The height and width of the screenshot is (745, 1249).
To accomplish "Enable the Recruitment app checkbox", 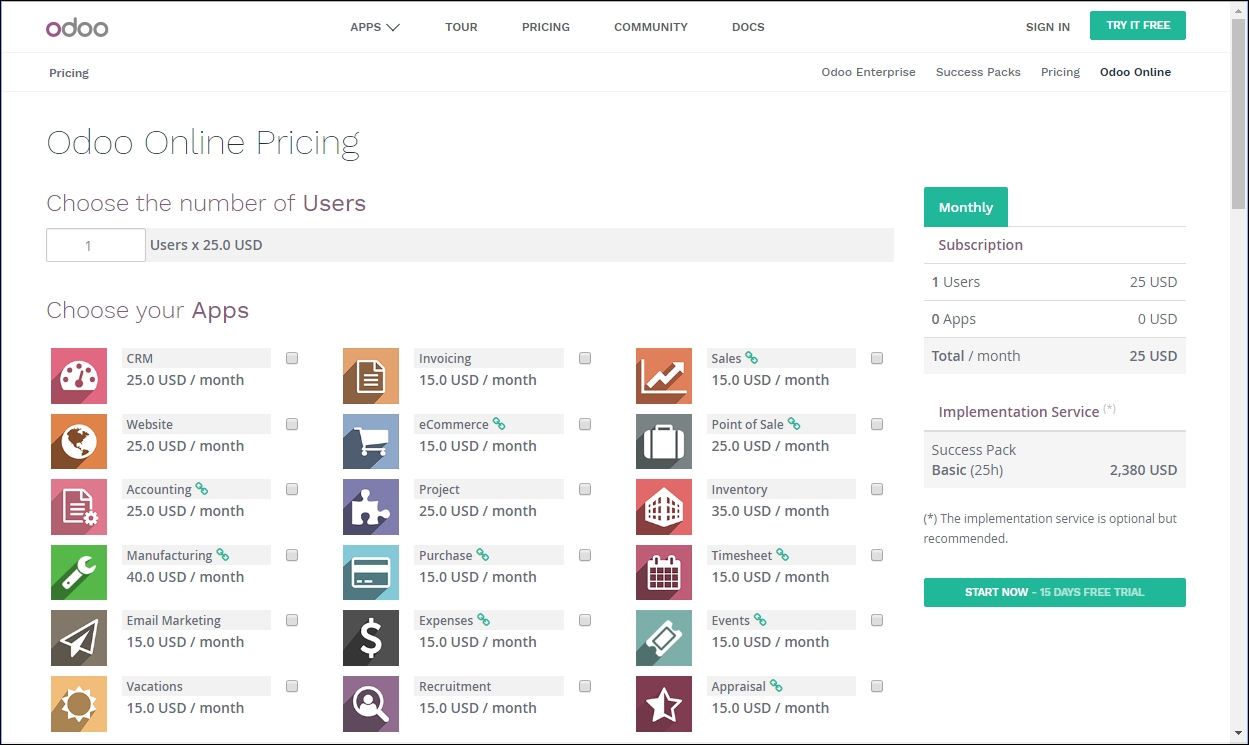I will (x=585, y=686).
